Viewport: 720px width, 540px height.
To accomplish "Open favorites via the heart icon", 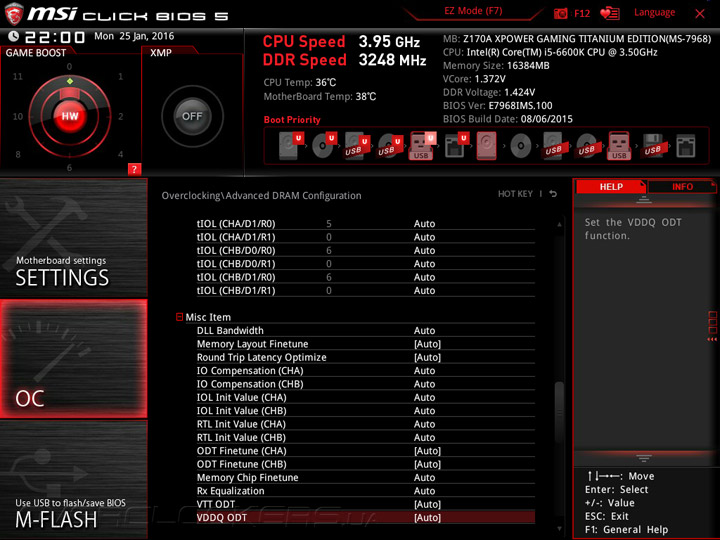I will 610,13.
